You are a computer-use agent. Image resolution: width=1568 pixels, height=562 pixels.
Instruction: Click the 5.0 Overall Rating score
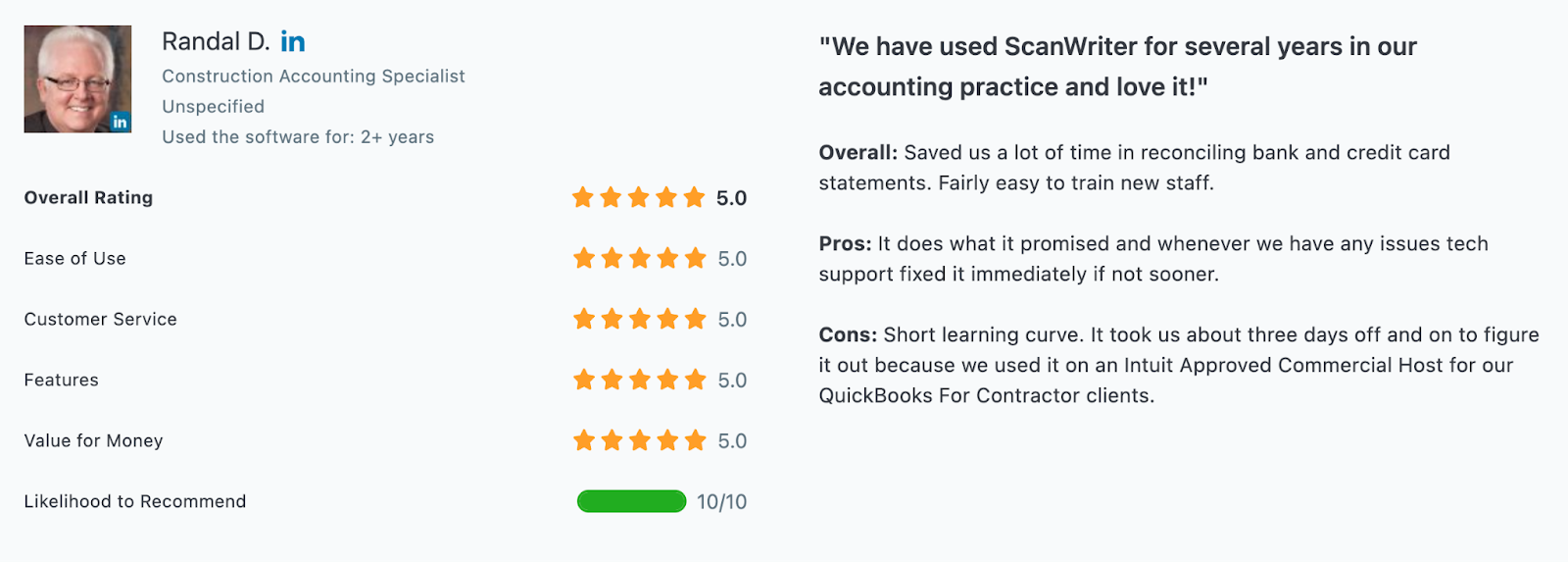731,198
